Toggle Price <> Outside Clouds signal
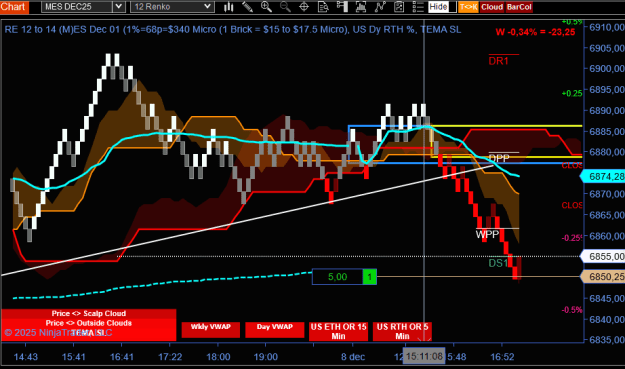This screenshot has width=625, height=369. 88,323
